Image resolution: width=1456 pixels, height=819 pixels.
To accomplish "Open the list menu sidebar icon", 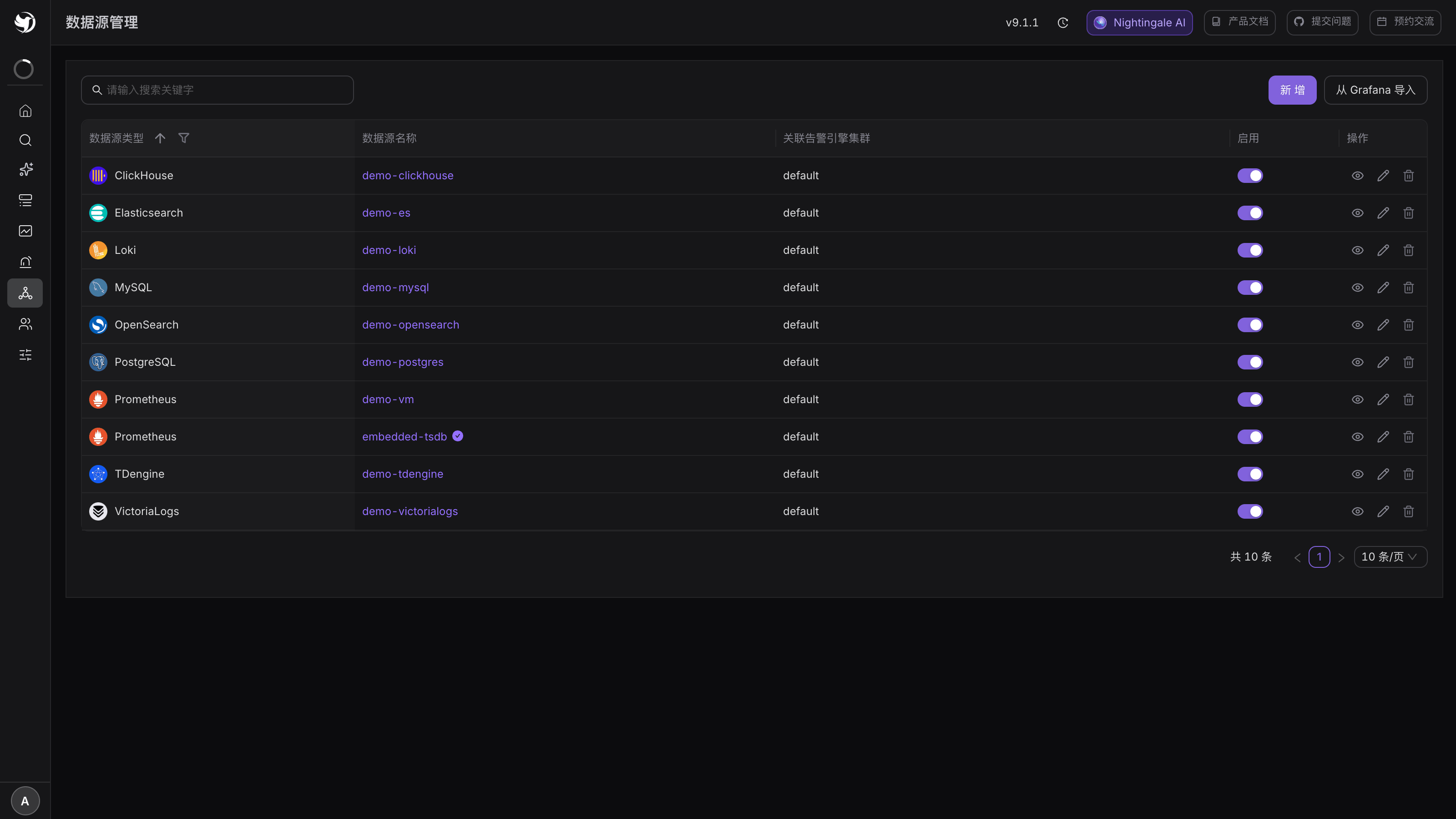I will pos(25,200).
